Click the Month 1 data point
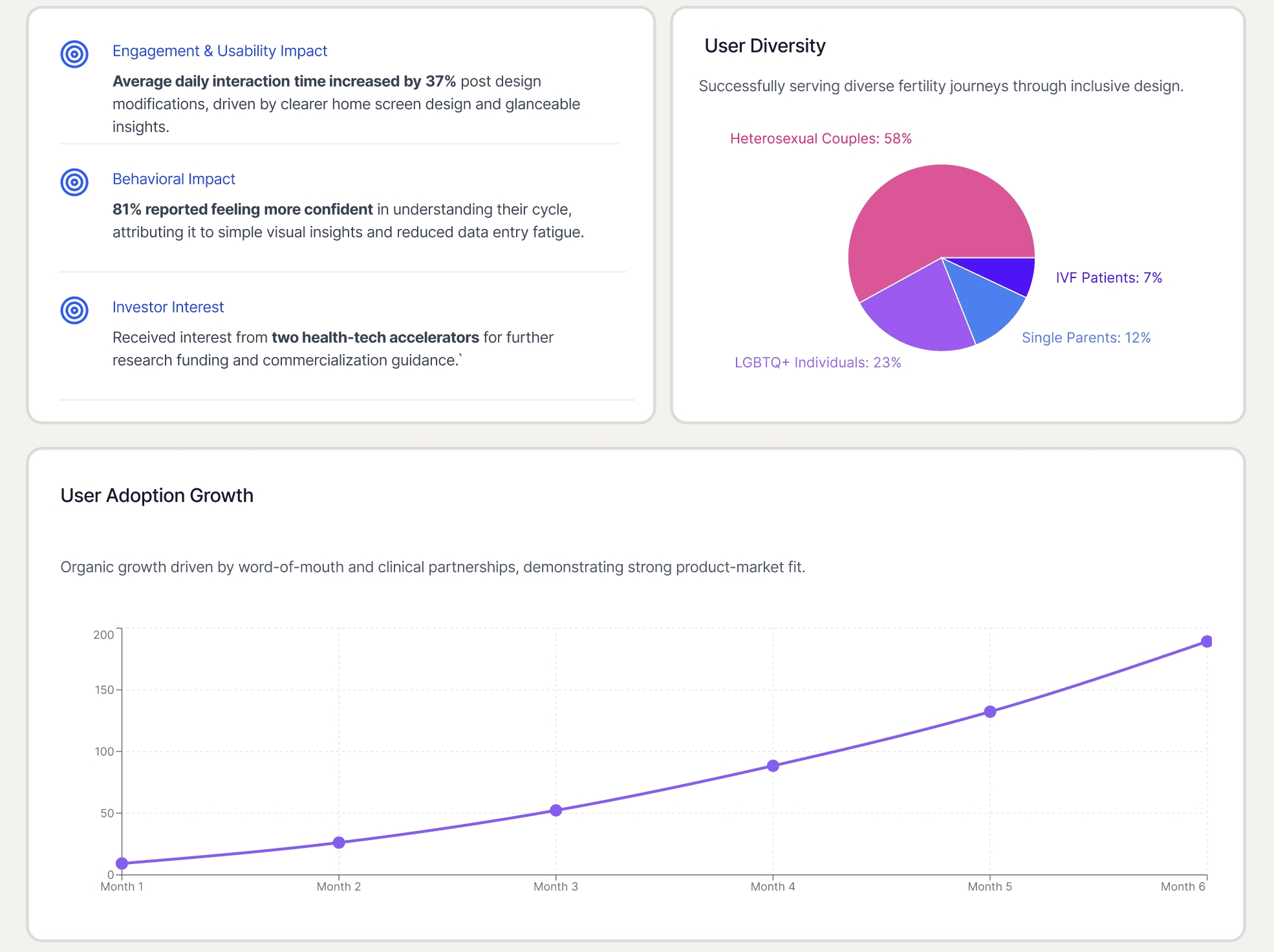Screen dimensions: 1274x952 (x=122, y=863)
